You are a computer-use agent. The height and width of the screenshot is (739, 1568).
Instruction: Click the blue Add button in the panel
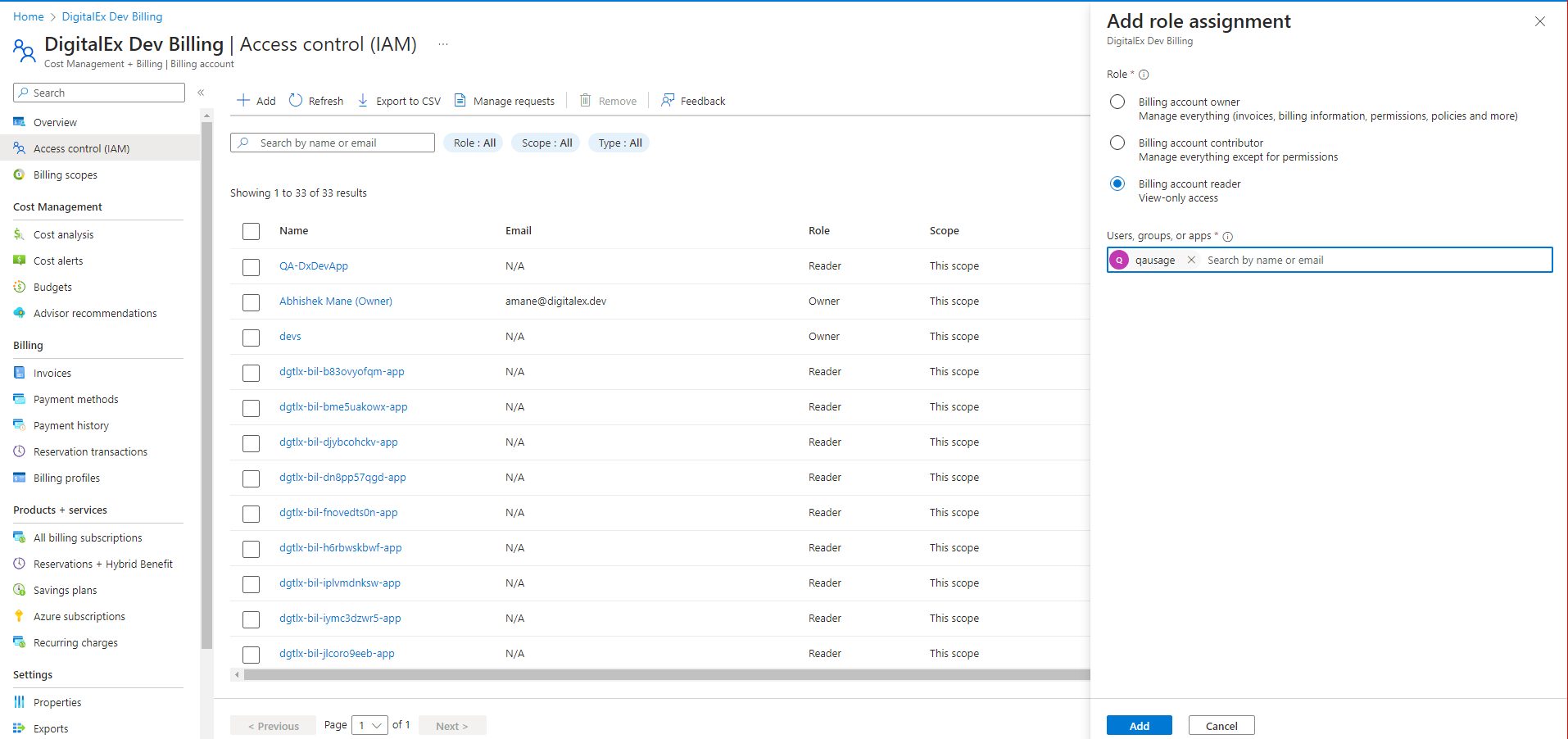(x=1139, y=726)
